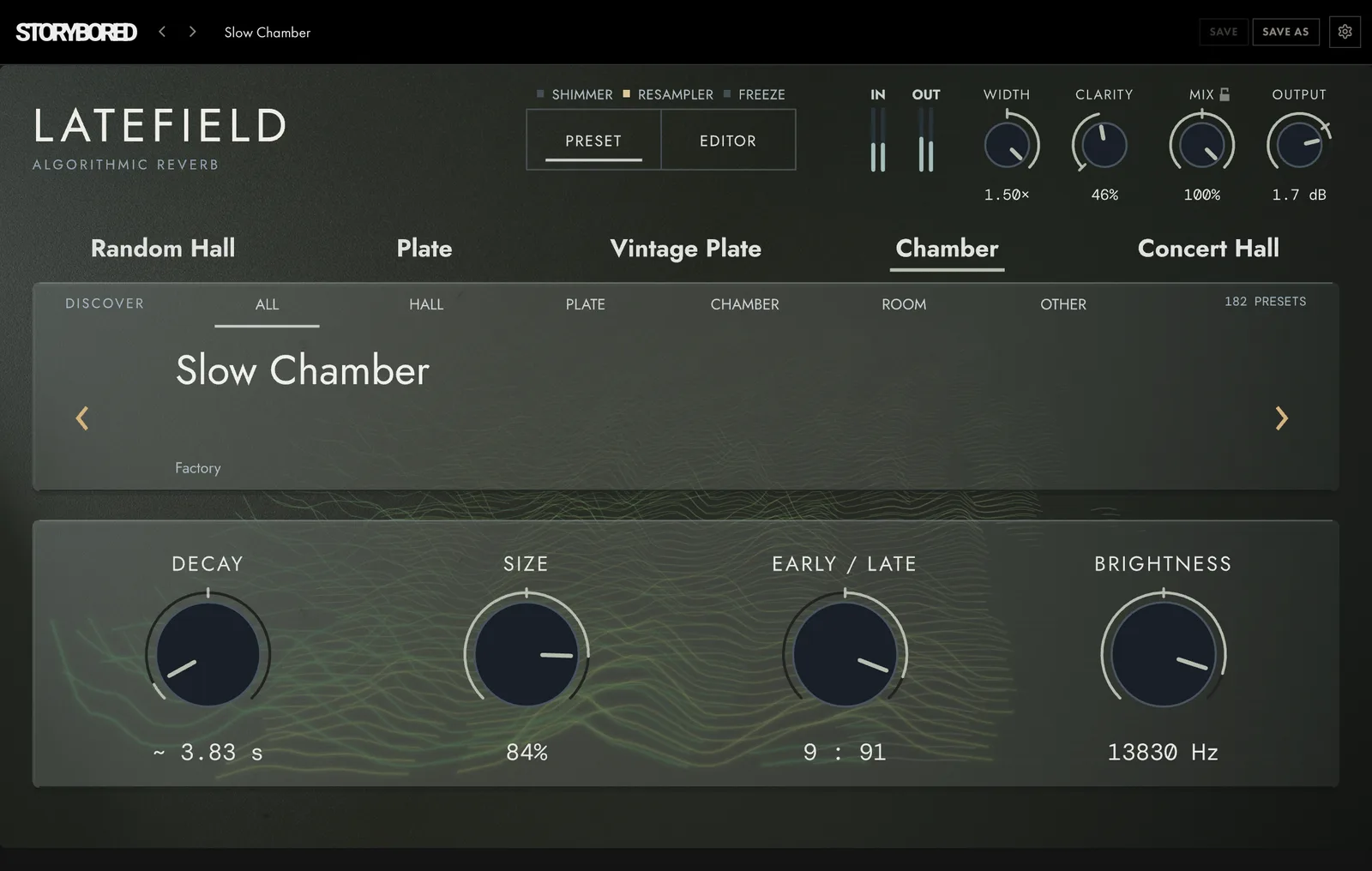Click the 182 Presets count
This screenshot has height=871, width=1372.
tap(1266, 302)
